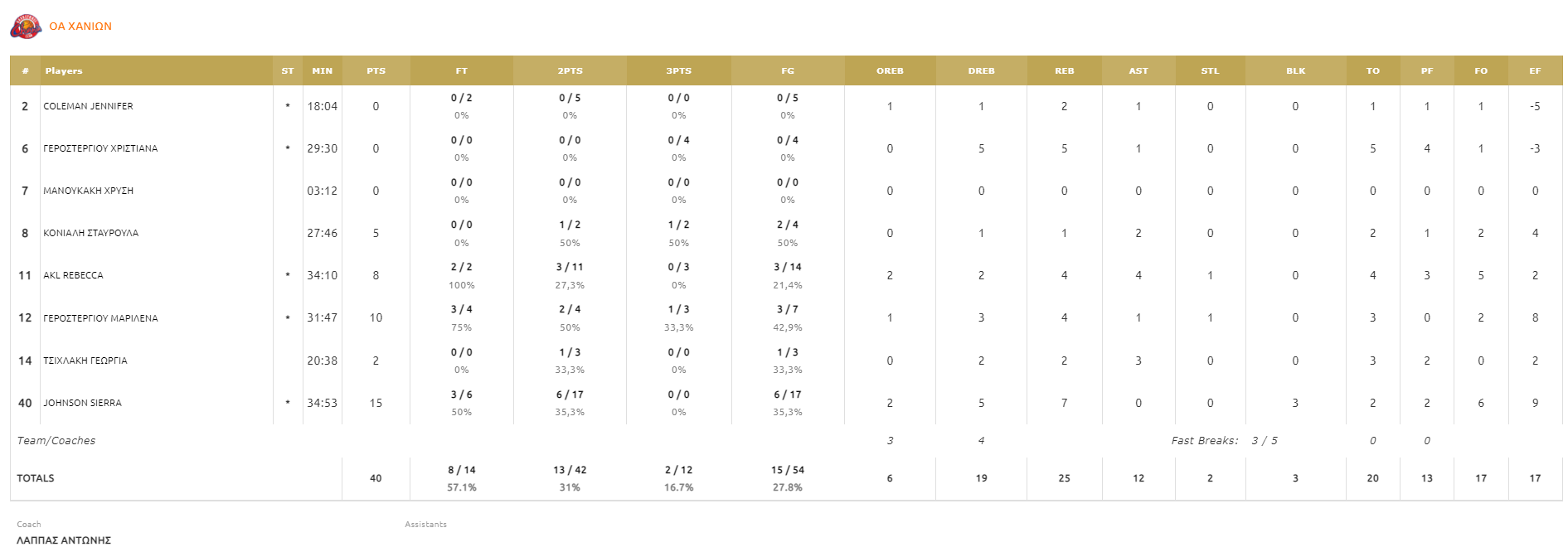1568x552 pixels.
Task: Open player COLEMAN JENNIFER
Action: pos(88,106)
